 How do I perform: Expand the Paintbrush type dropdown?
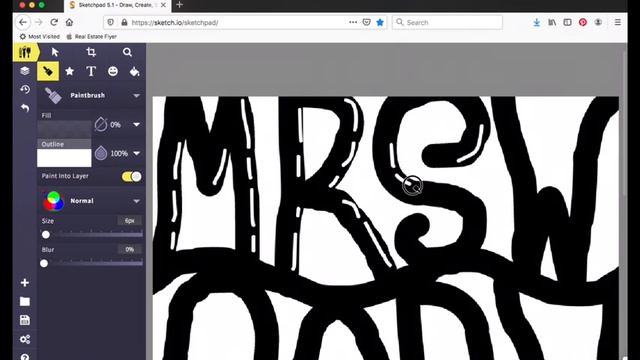[136, 96]
